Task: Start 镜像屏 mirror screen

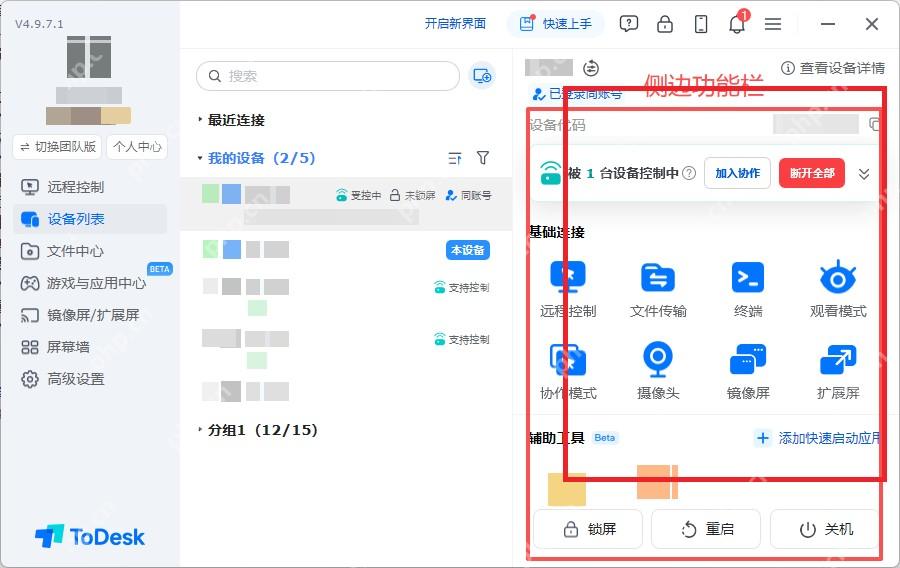Action: click(748, 372)
